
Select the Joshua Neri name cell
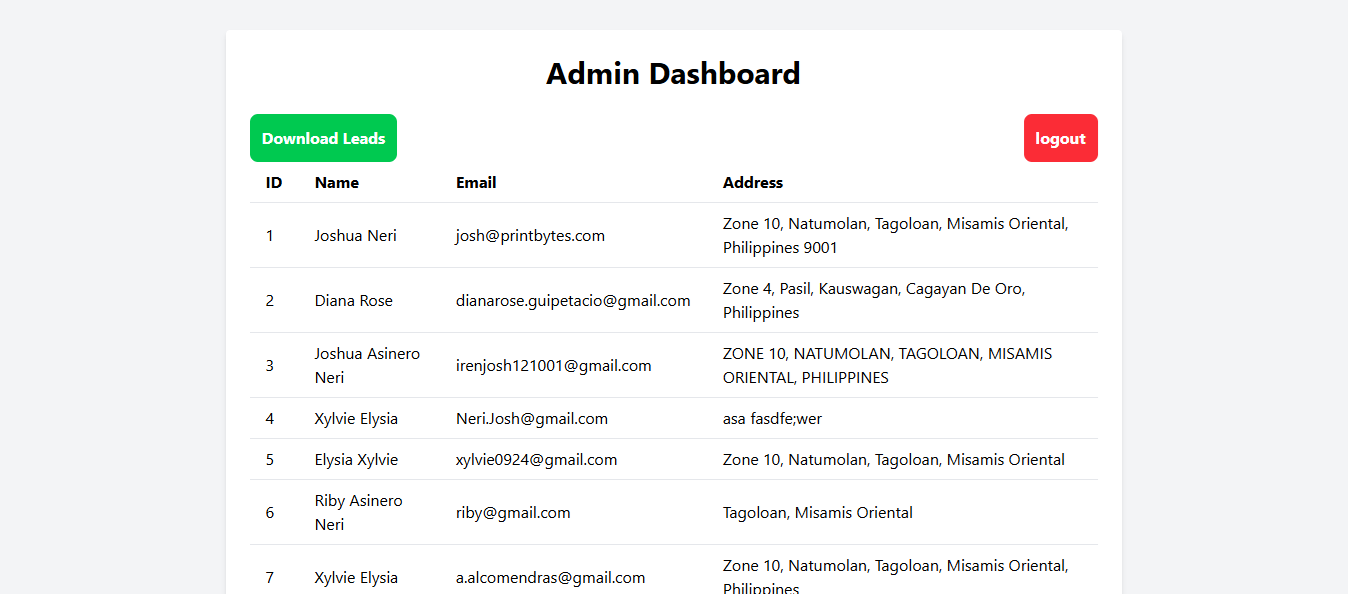pos(355,236)
